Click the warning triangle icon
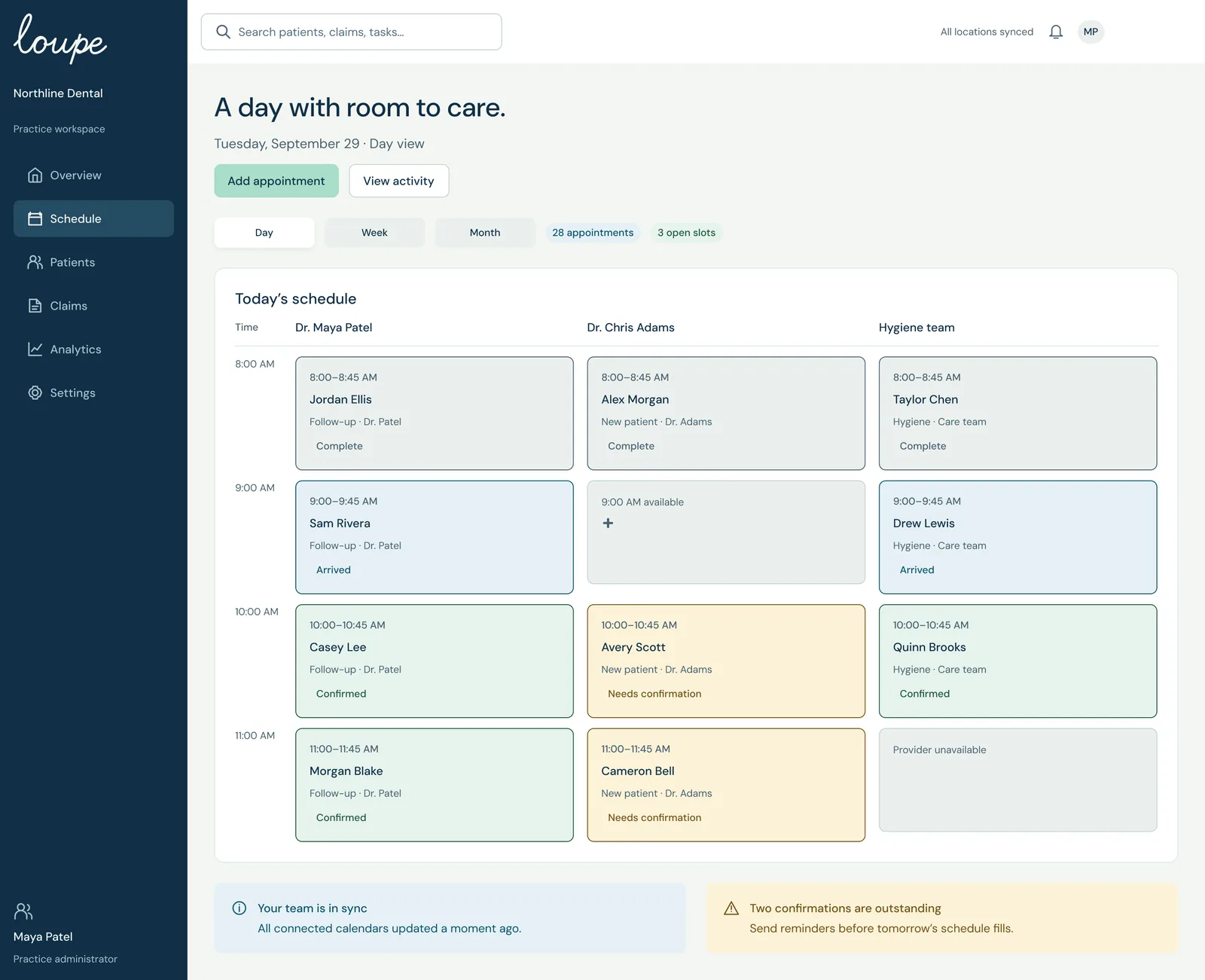The image size is (1205, 980). click(x=731, y=908)
